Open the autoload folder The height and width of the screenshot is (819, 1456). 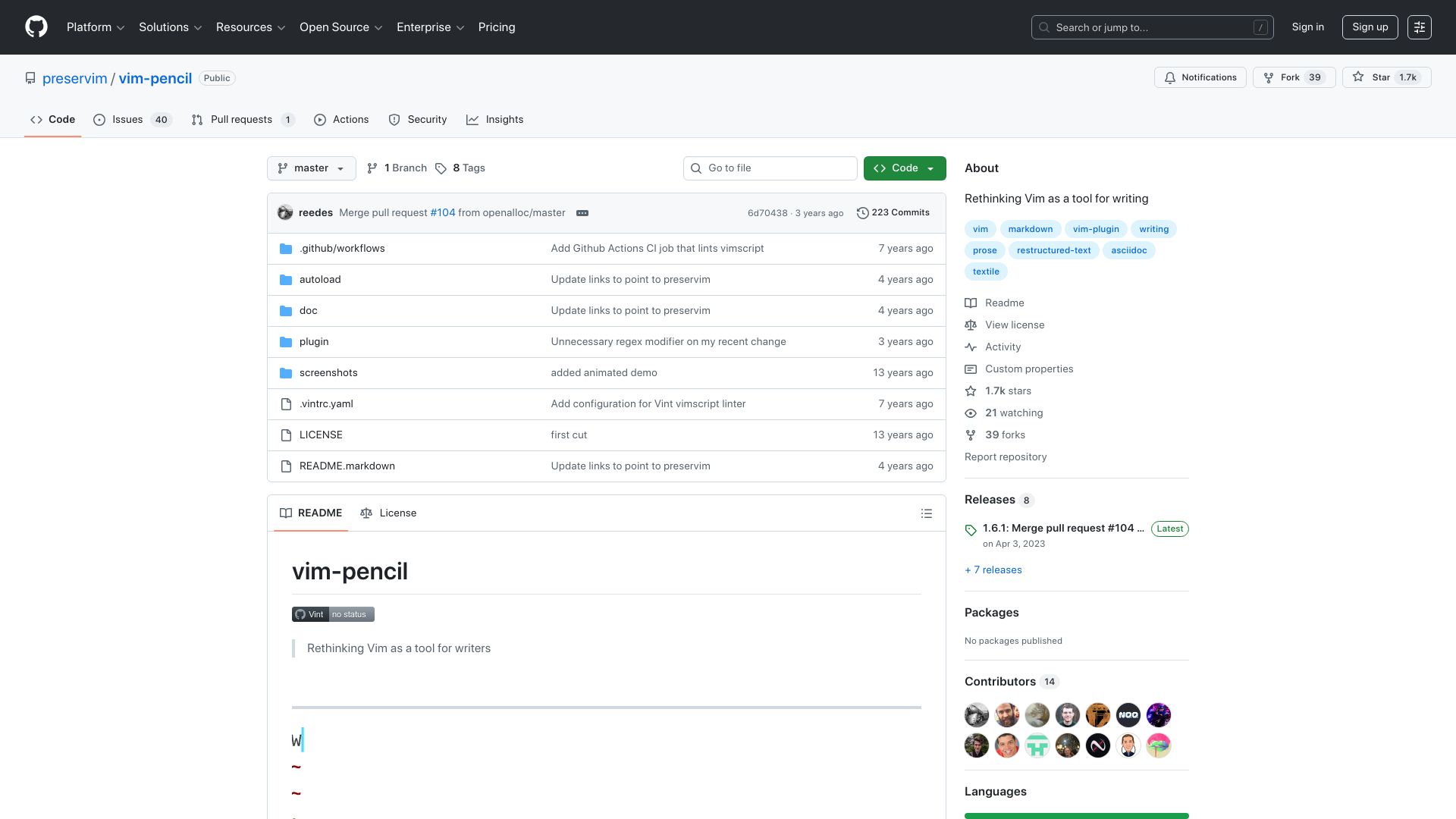click(x=320, y=280)
